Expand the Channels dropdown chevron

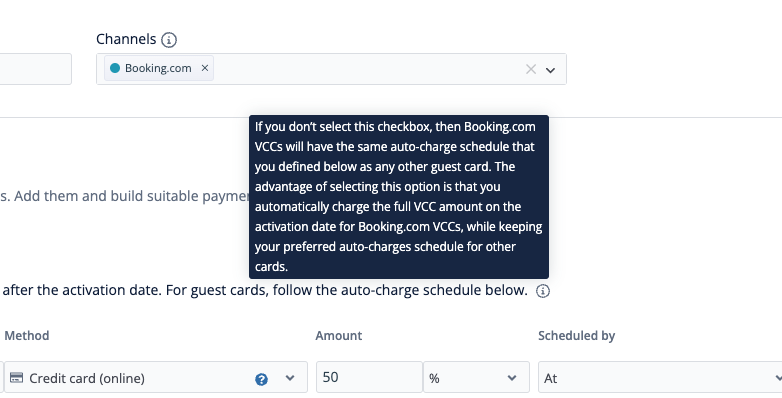coord(550,70)
